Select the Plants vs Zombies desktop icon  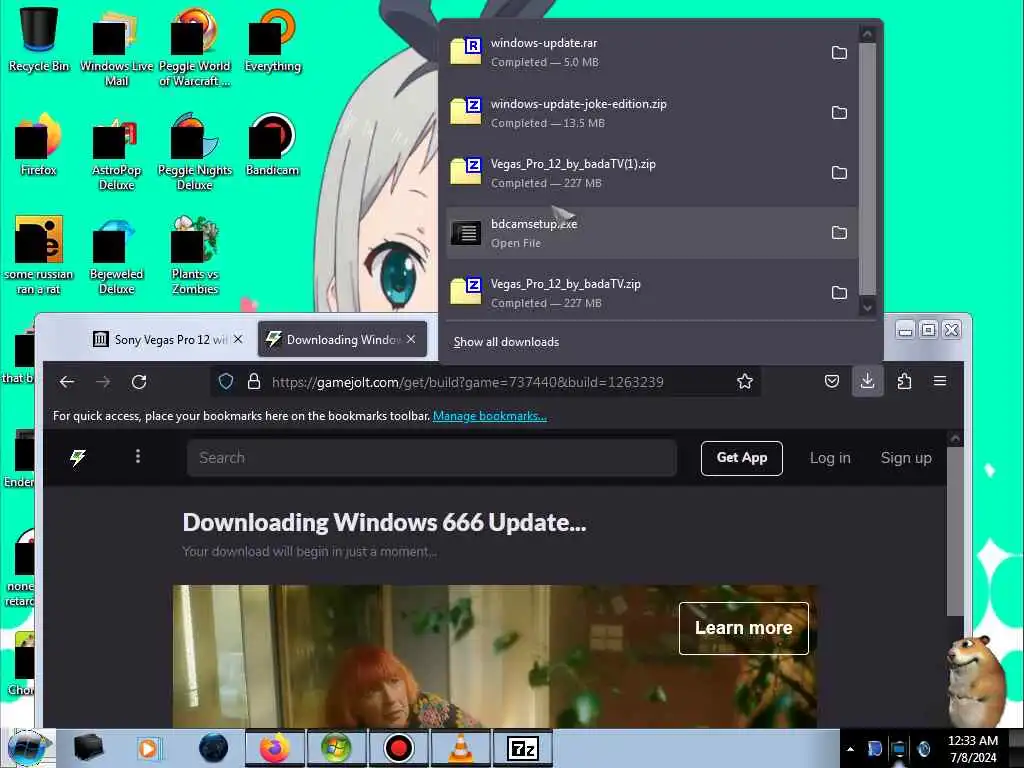click(x=195, y=256)
